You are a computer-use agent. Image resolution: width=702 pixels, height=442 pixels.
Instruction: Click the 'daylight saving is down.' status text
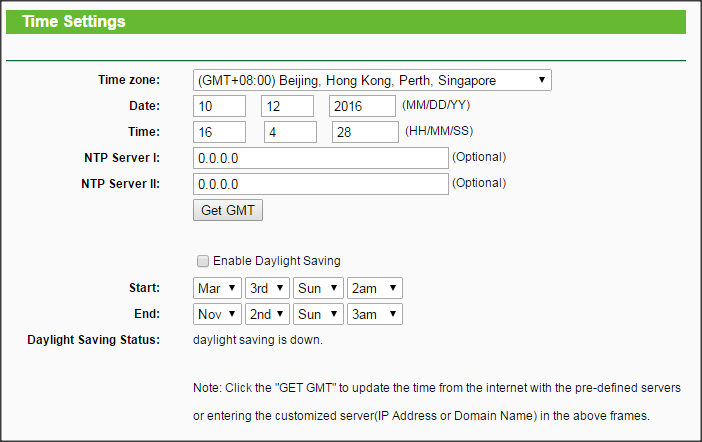coord(258,340)
